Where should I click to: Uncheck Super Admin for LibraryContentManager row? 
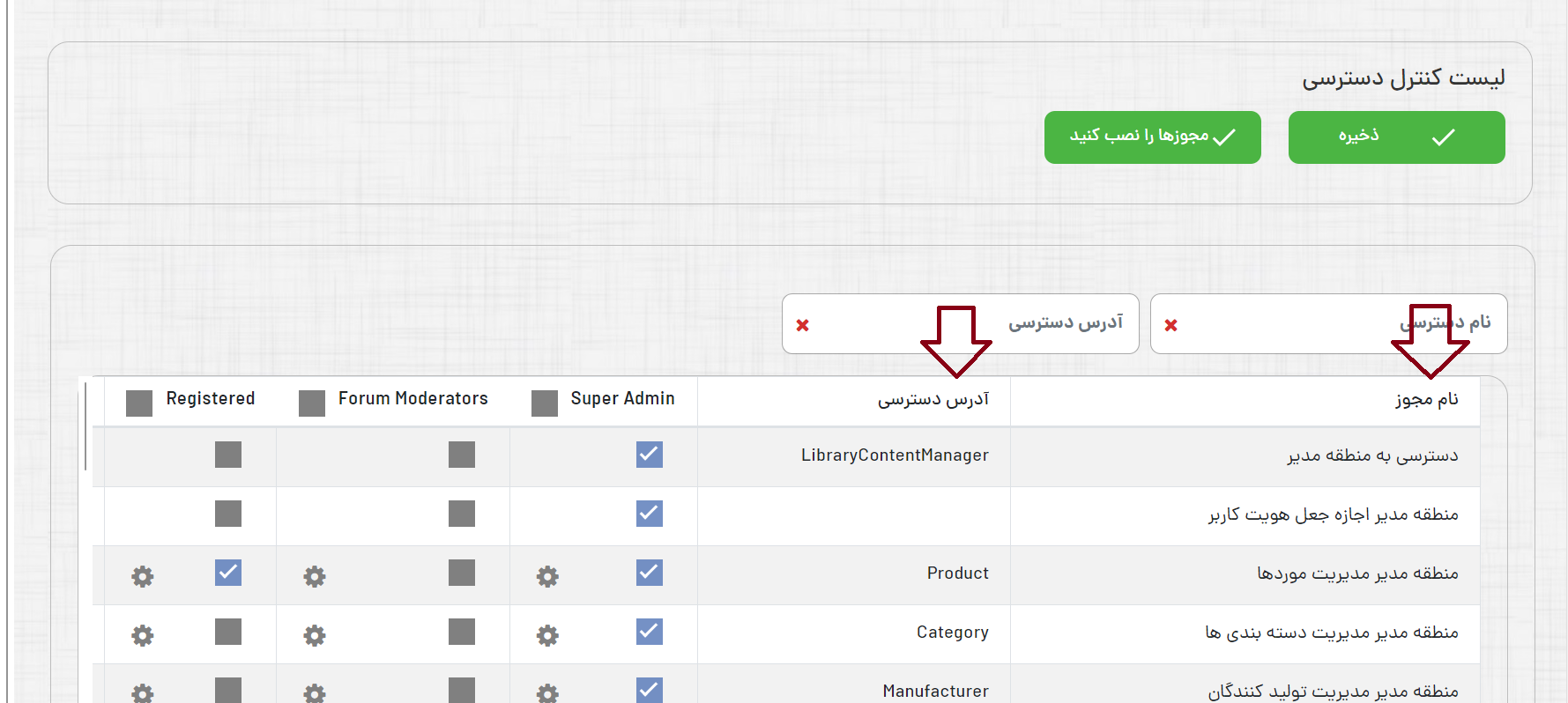[650, 455]
